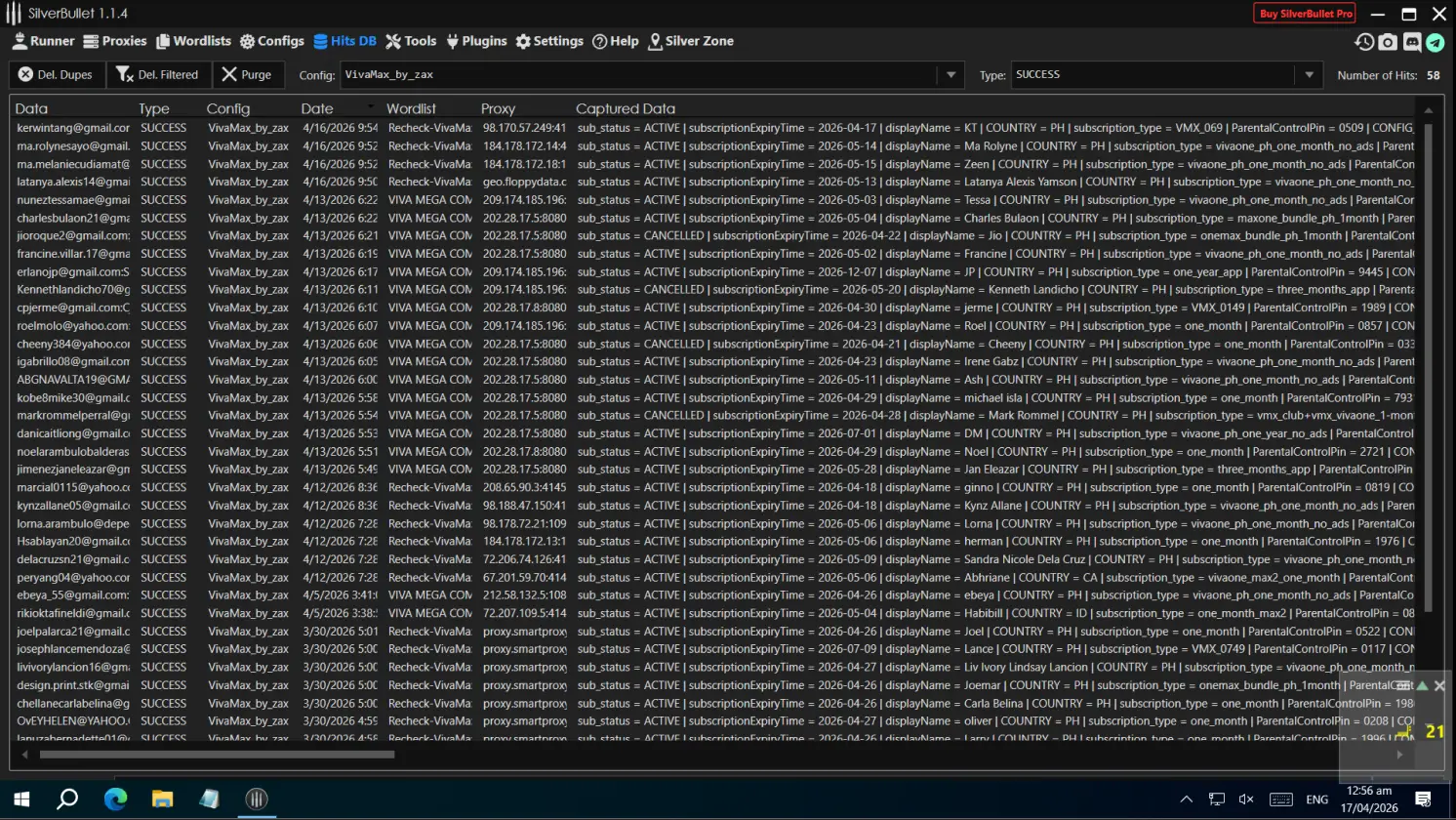Select the Hsablayan20@gmail row

(x=714, y=541)
